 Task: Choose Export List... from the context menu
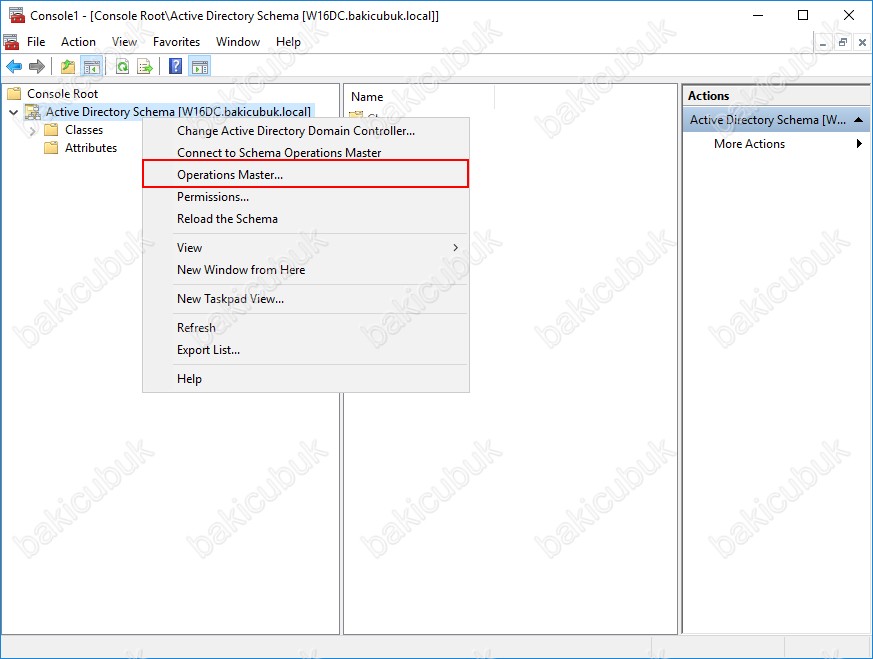[x=306, y=350]
